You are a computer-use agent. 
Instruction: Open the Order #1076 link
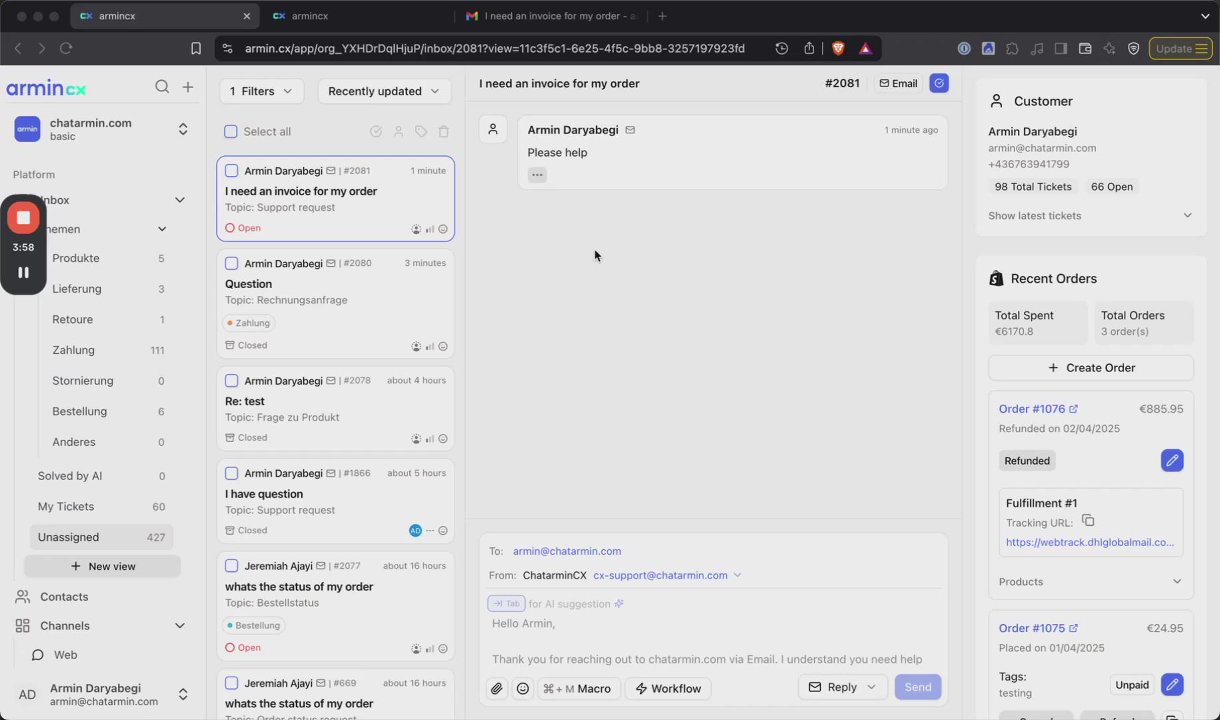pos(1038,409)
